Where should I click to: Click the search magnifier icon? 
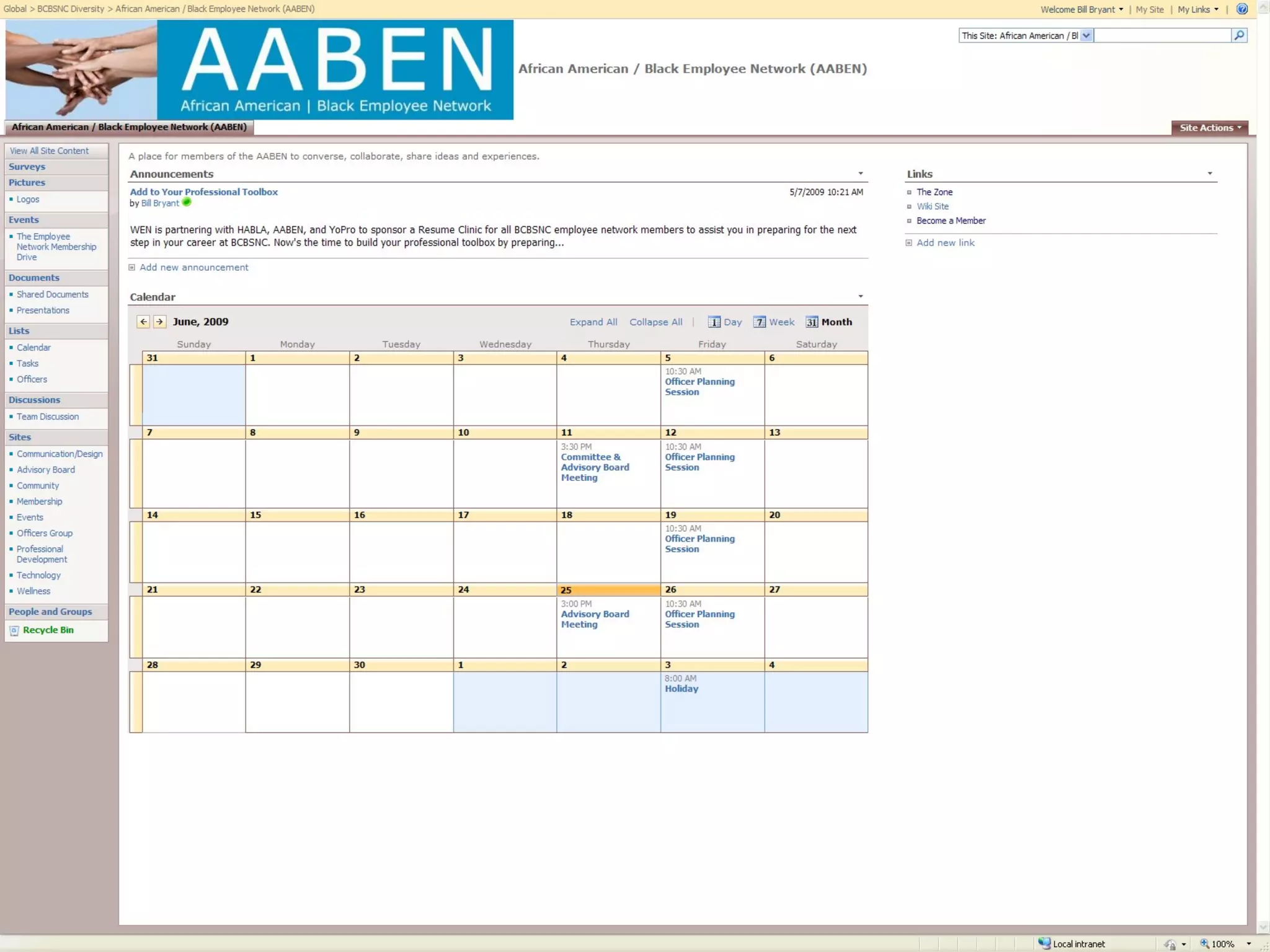[1238, 35]
